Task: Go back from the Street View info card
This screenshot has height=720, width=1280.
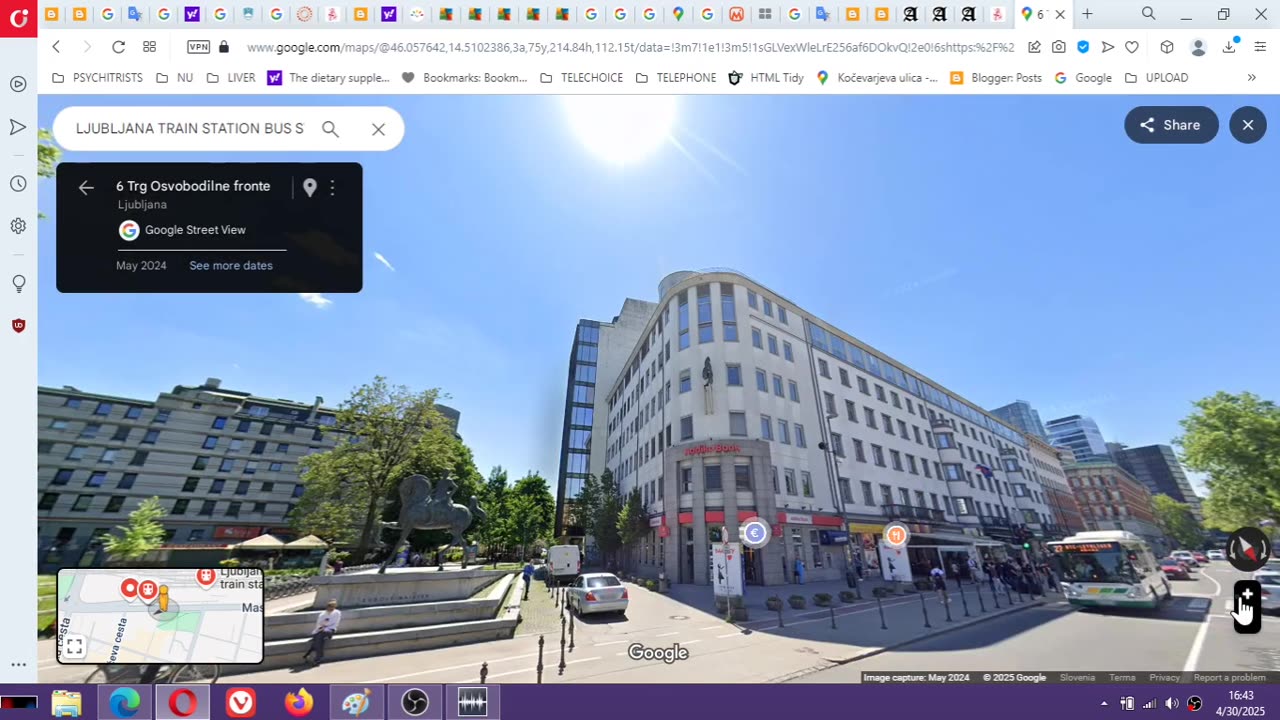Action: coord(86,187)
